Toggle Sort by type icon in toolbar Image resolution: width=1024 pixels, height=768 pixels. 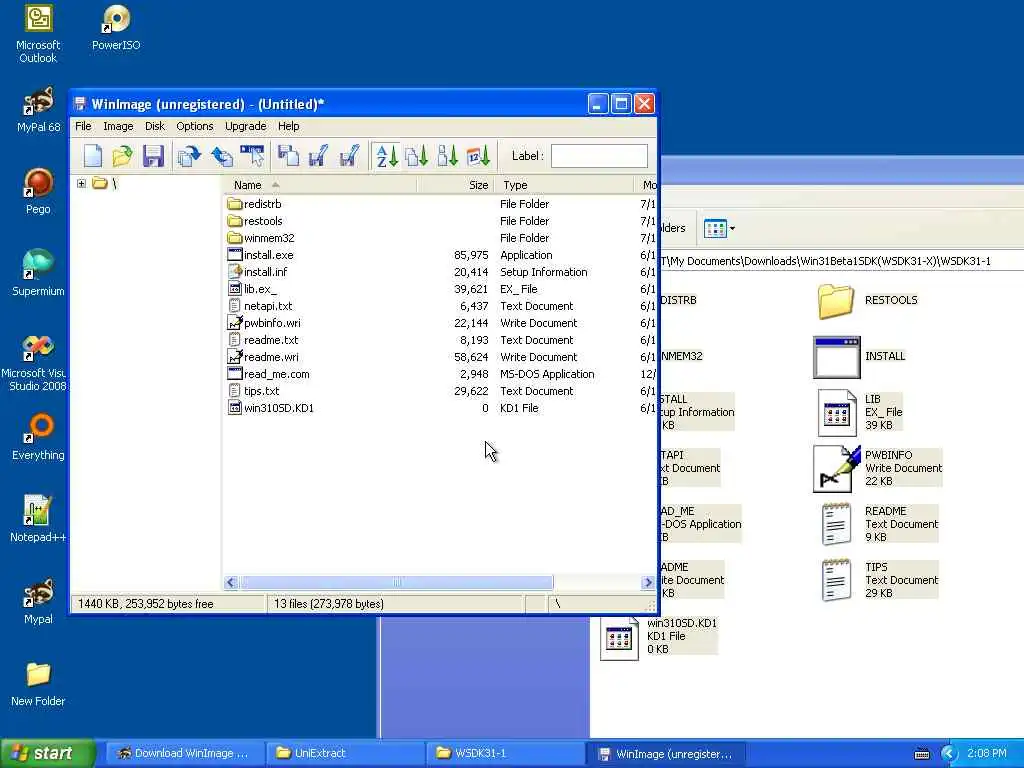point(417,156)
